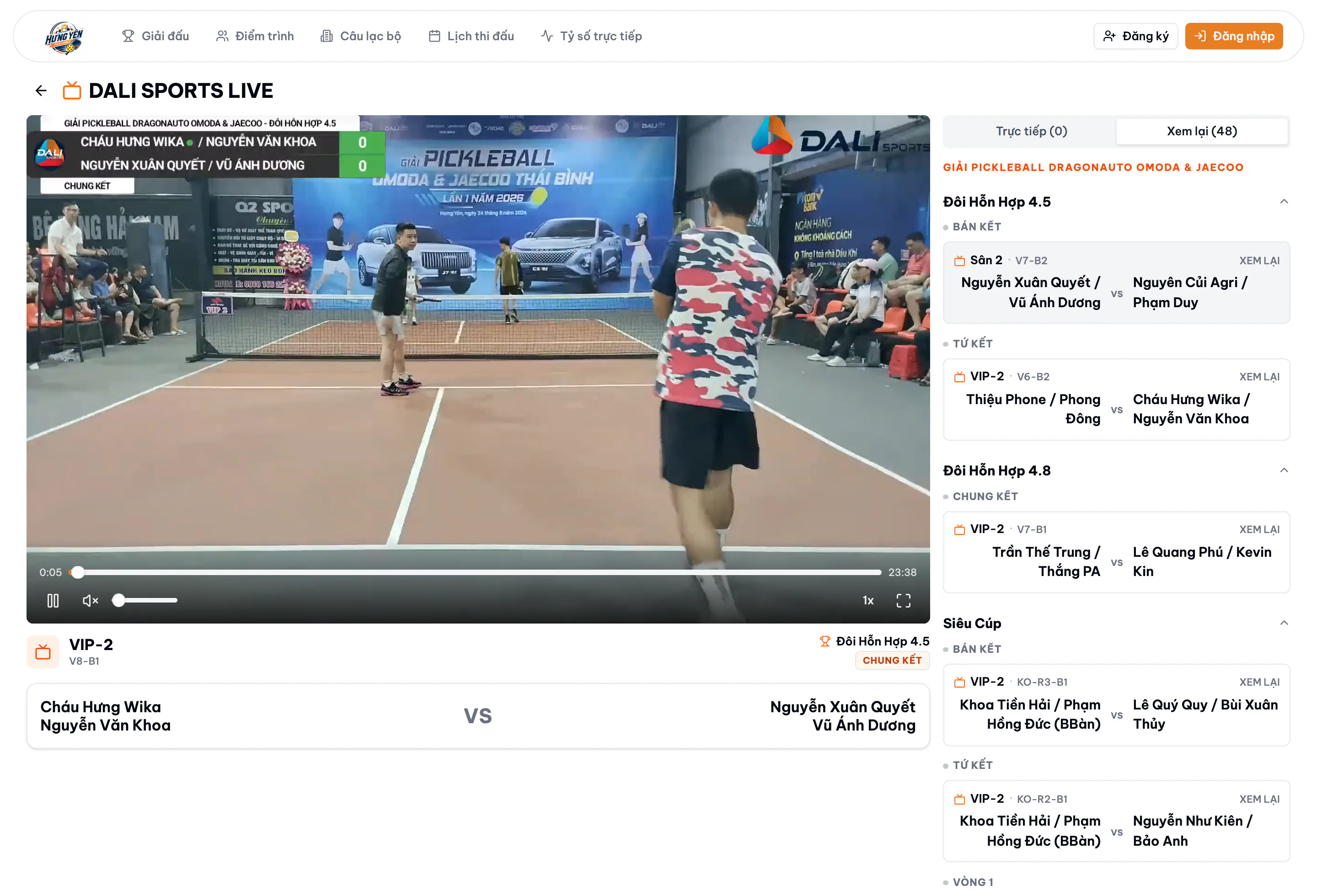Click the TV icon beside DALI SPORTS LIVE title

[72, 91]
